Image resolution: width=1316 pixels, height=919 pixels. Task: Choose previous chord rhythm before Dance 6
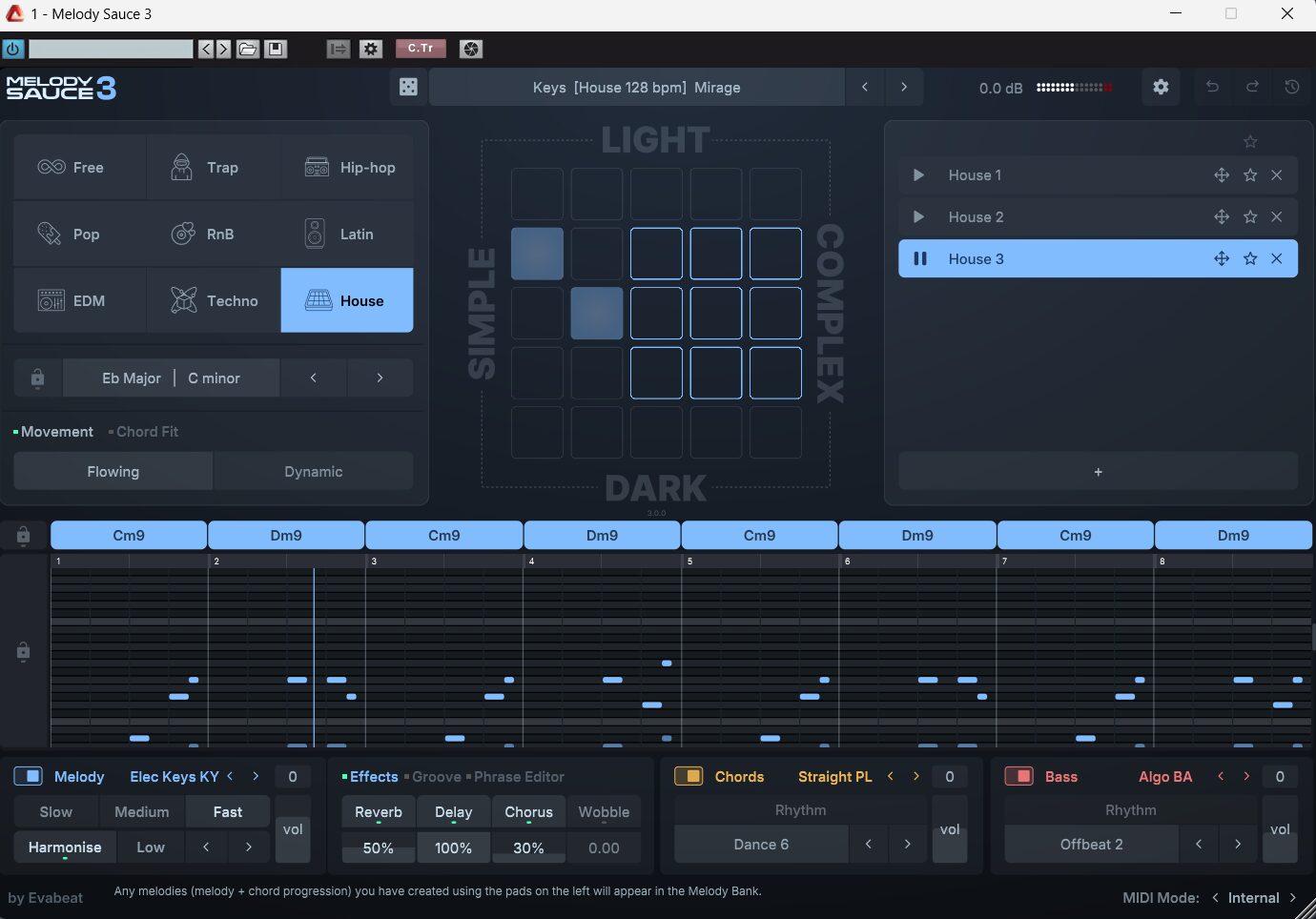click(x=868, y=845)
